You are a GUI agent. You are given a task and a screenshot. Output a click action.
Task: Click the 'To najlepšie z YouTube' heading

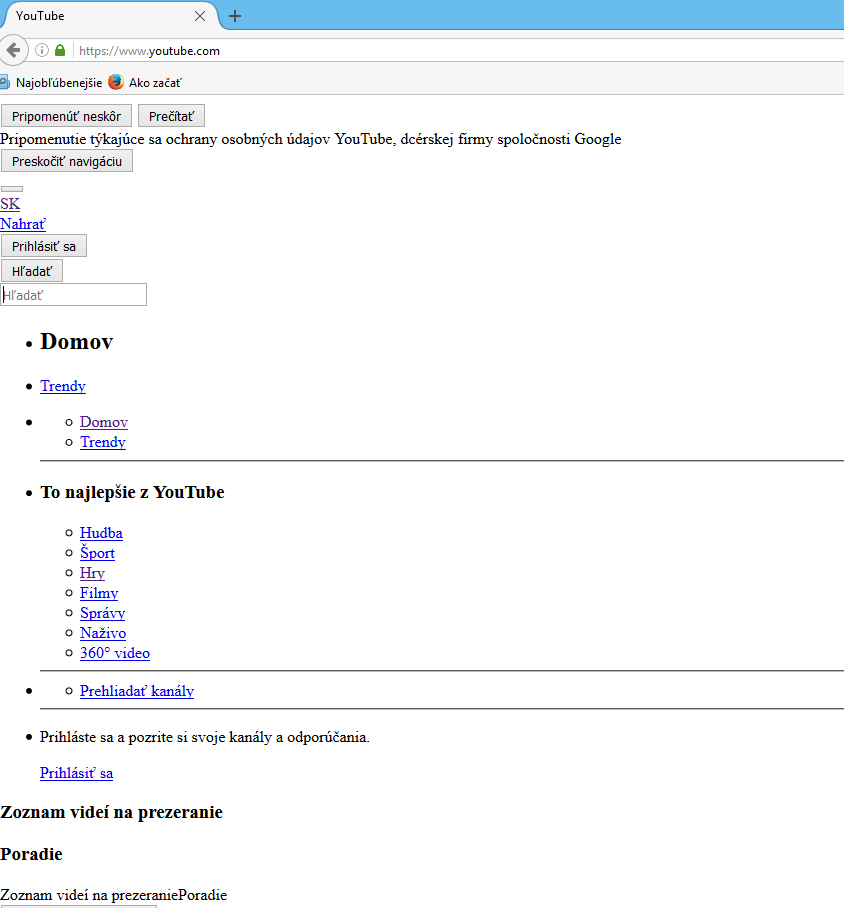coord(132,492)
